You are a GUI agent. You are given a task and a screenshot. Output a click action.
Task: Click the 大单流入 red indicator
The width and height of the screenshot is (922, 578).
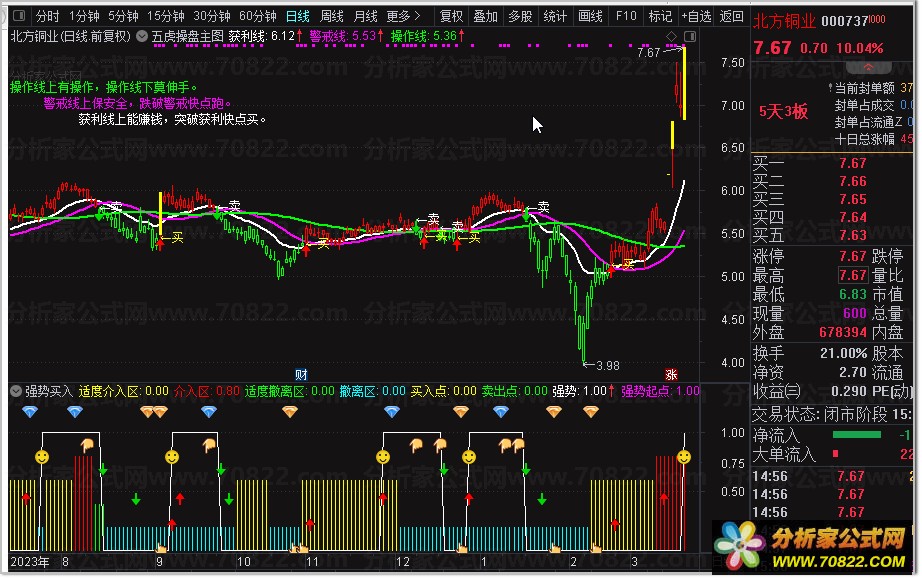836,453
